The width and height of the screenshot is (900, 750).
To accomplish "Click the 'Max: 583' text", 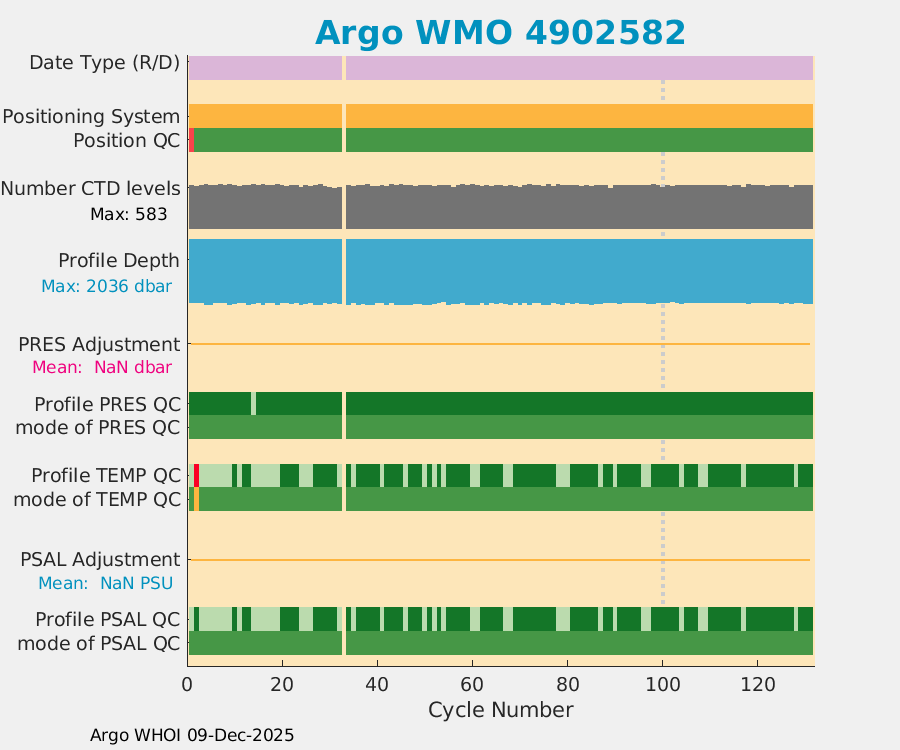I will pos(128,214).
